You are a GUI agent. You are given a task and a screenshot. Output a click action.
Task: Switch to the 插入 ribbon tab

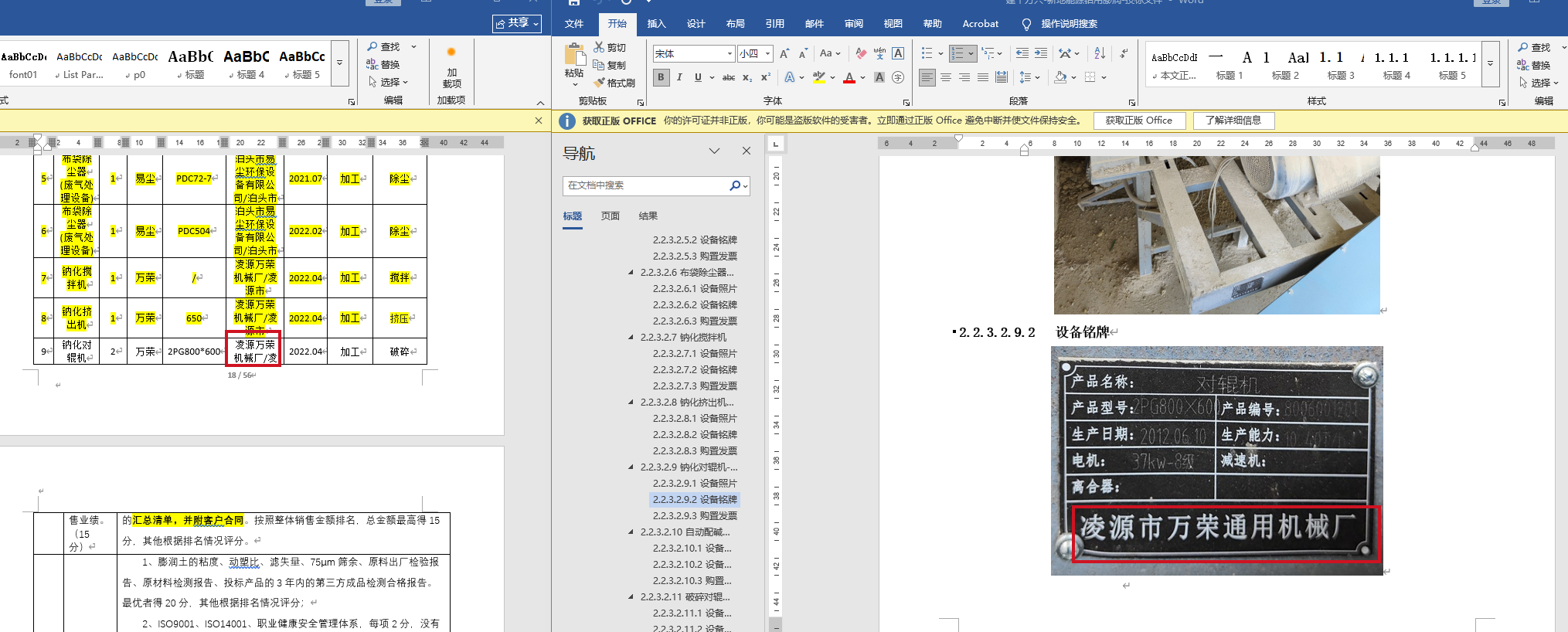click(x=656, y=24)
